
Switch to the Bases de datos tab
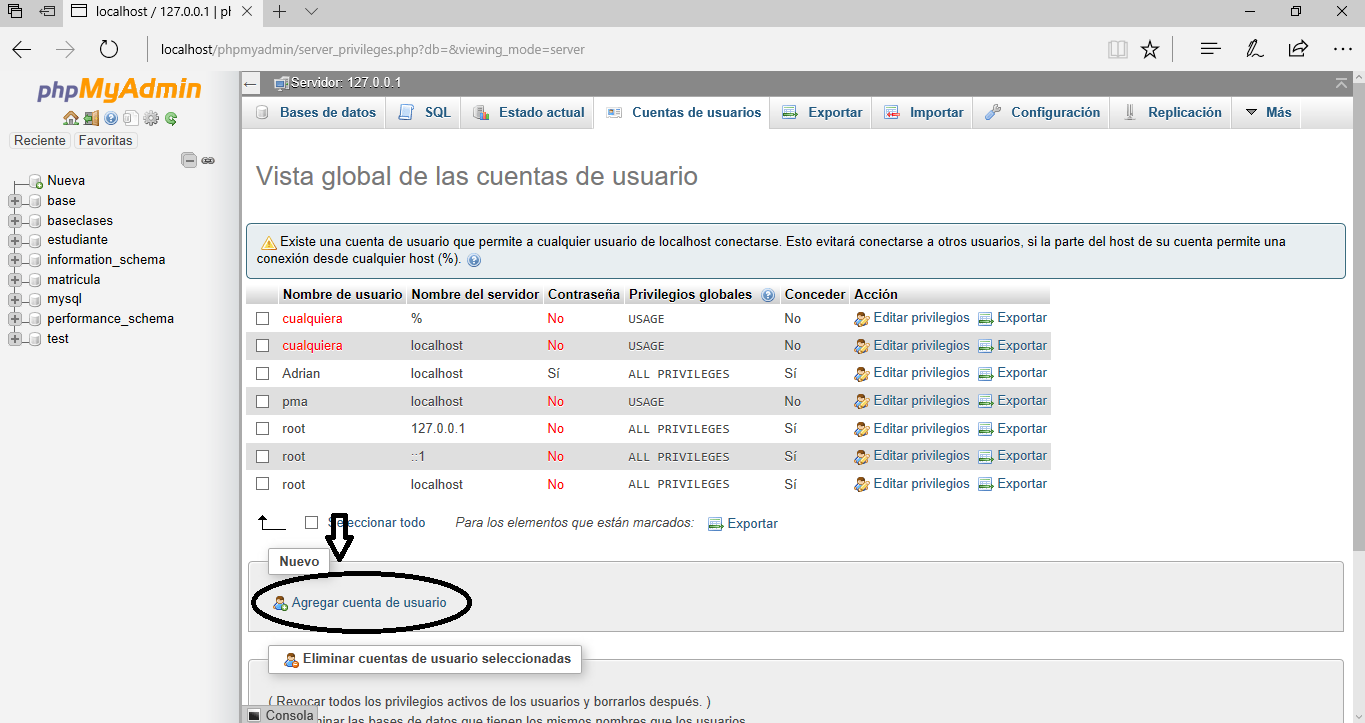click(x=330, y=112)
